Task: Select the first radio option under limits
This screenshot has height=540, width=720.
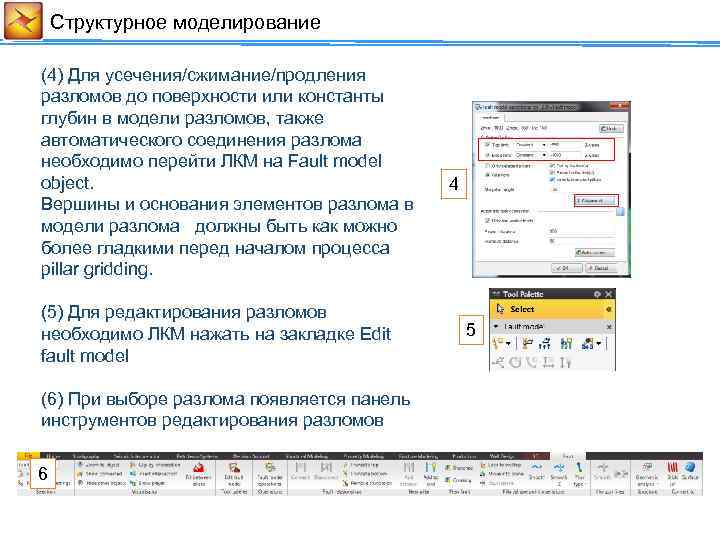Action: (x=487, y=166)
